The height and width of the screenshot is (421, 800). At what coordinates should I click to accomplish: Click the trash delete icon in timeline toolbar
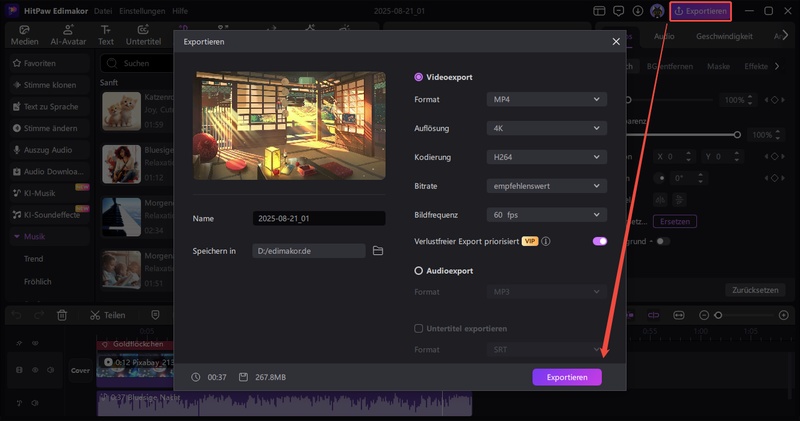62,315
